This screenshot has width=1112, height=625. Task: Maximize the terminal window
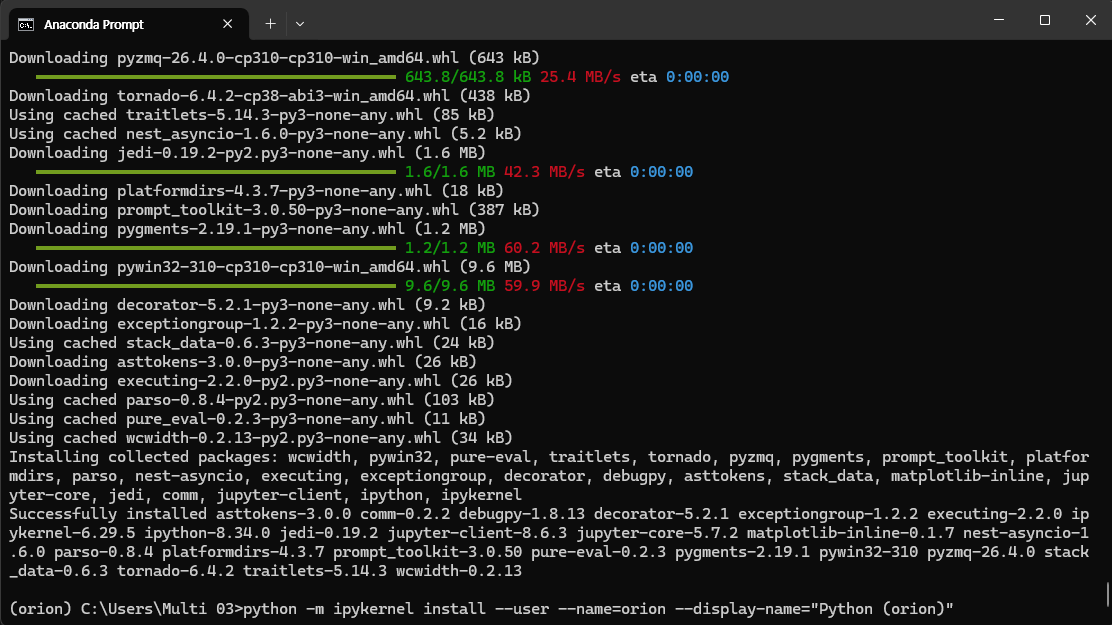click(x=1045, y=20)
